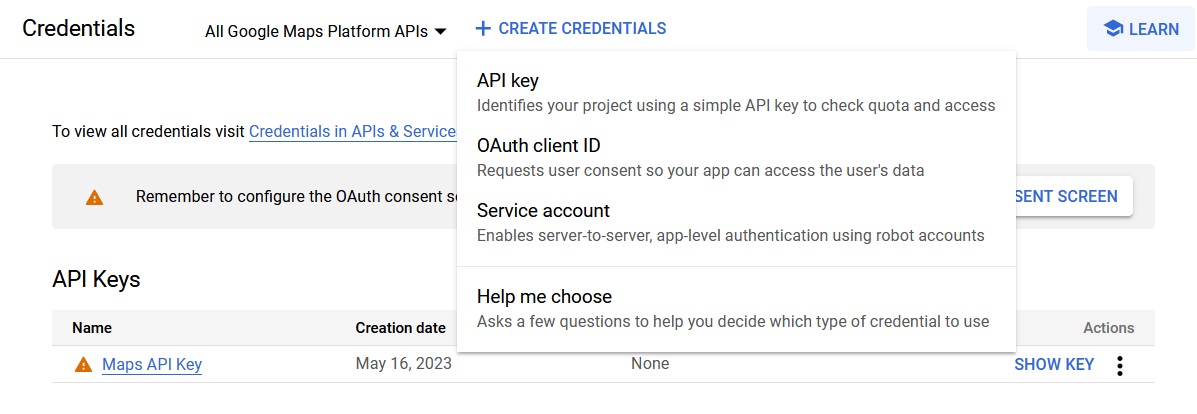Pick Help me choose in the menu

(x=736, y=308)
